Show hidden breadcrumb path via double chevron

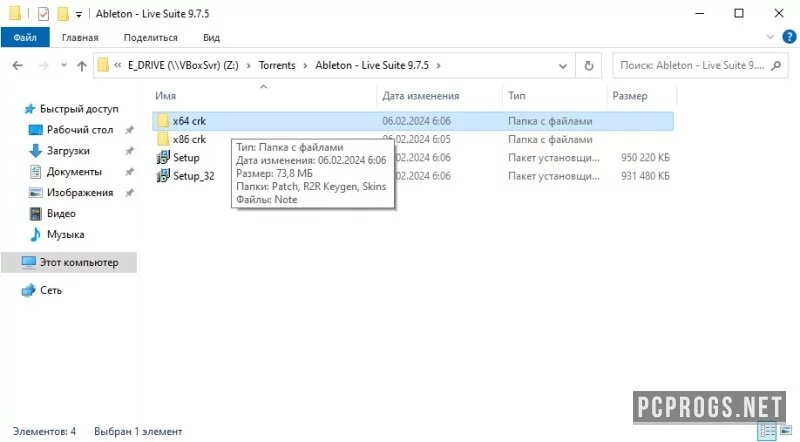click(118, 65)
